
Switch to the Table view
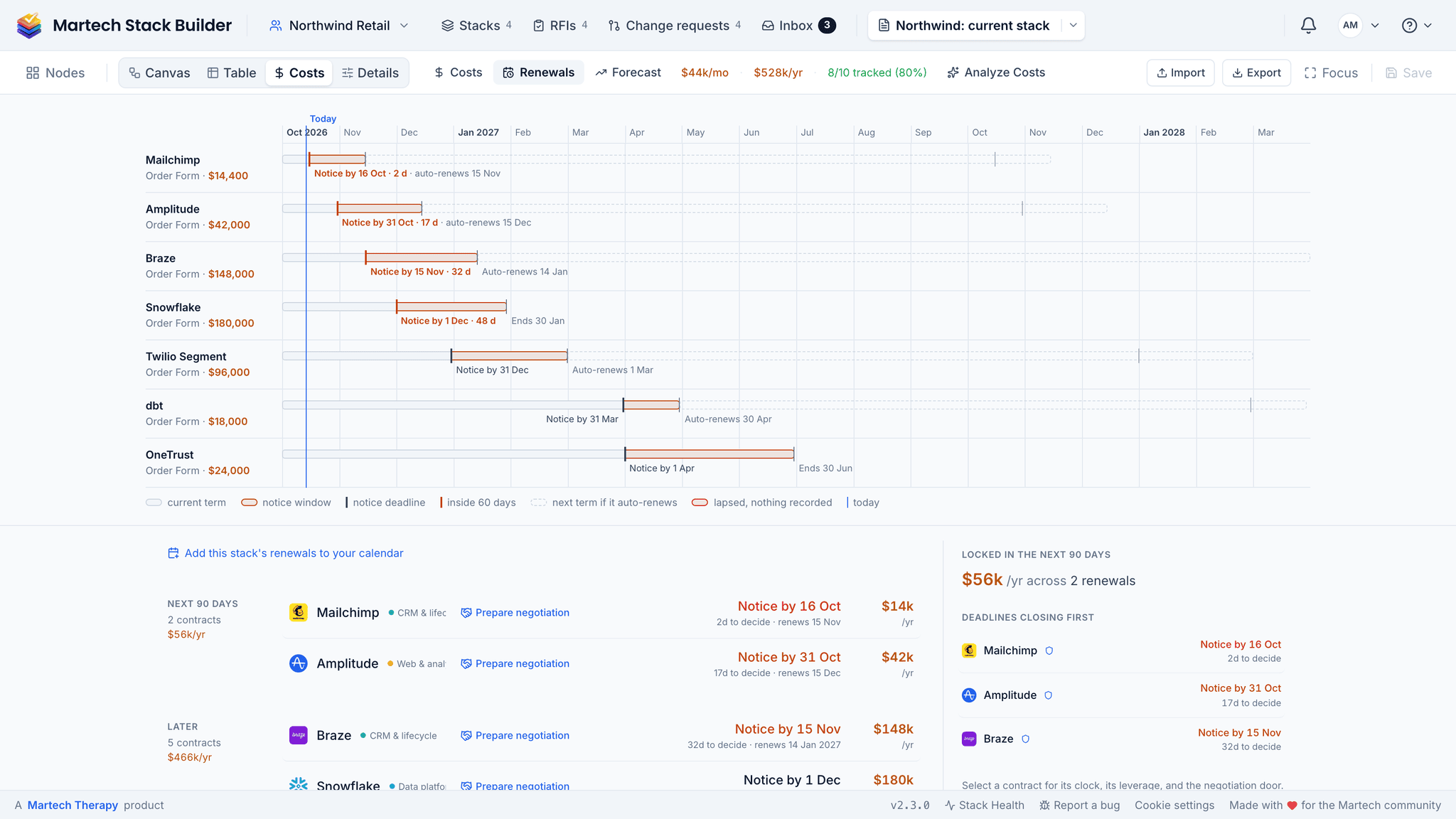(x=232, y=73)
